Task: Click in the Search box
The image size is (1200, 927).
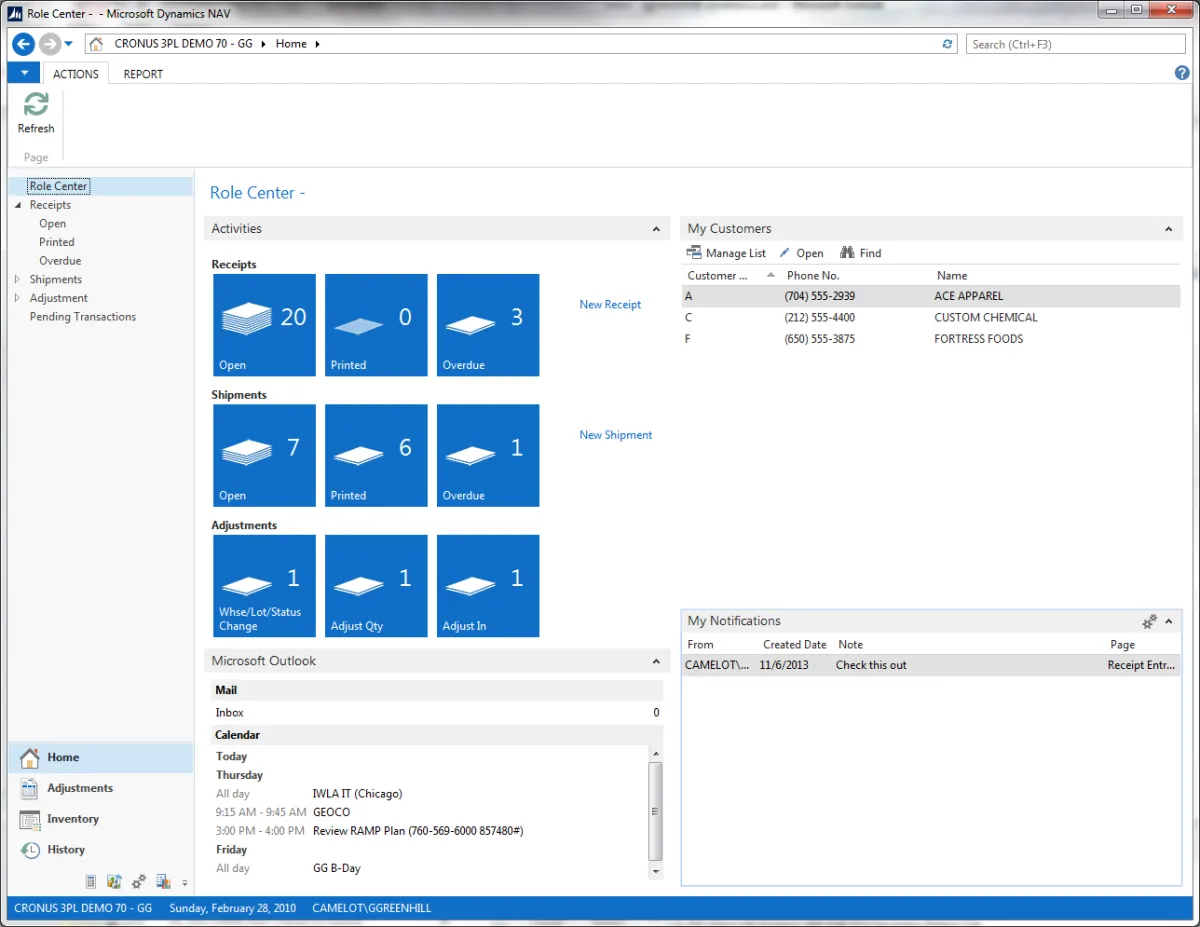Action: [x=1075, y=44]
